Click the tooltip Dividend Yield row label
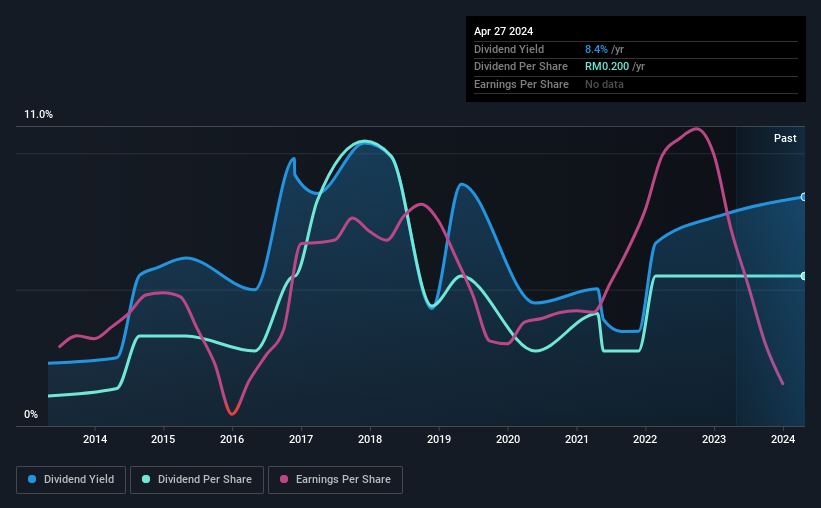Screen dimensions: 821x508 pyautogui.click(x=509, y=49)
